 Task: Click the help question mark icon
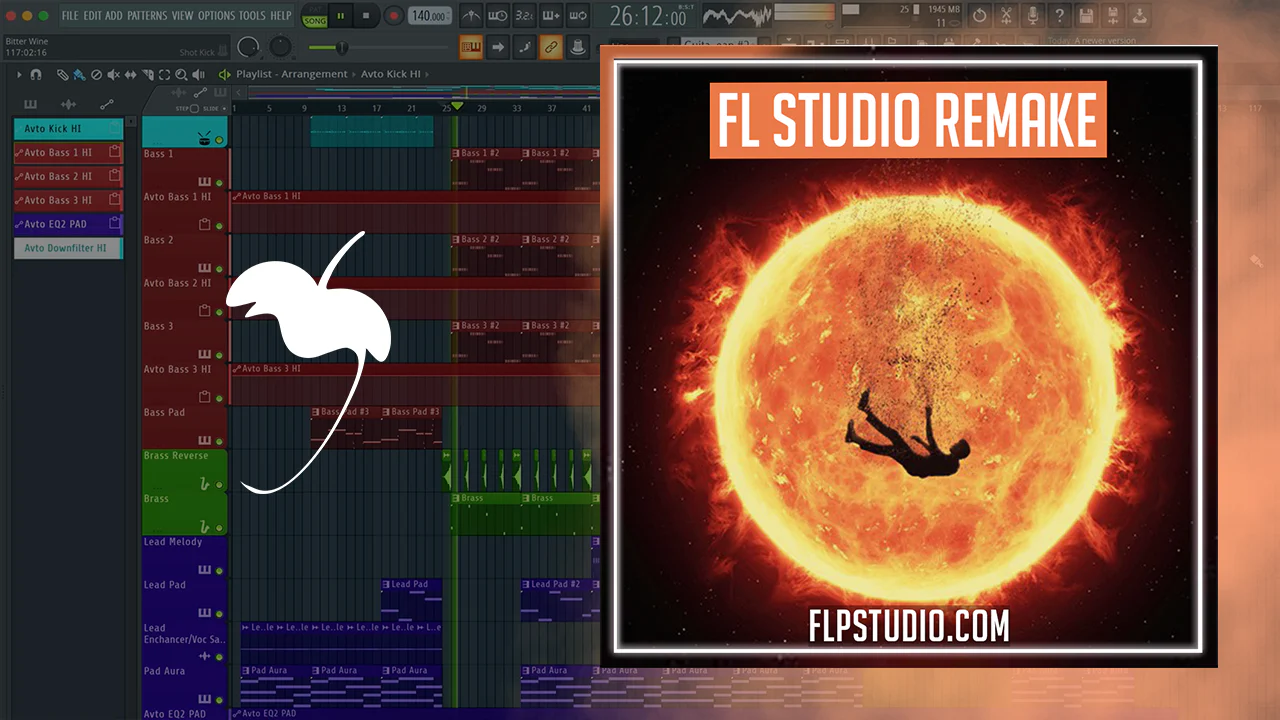(x=1061, y=16)
